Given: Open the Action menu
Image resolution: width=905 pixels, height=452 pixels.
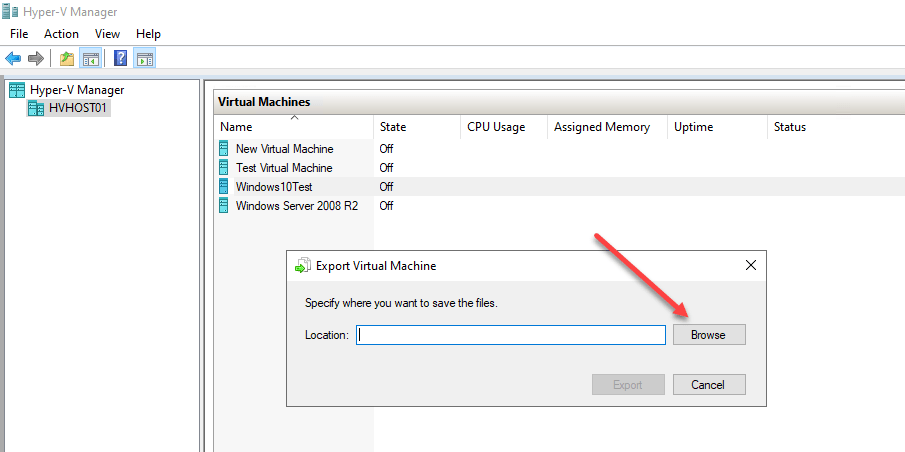Looking at the screenshot, I should point(61,34).
